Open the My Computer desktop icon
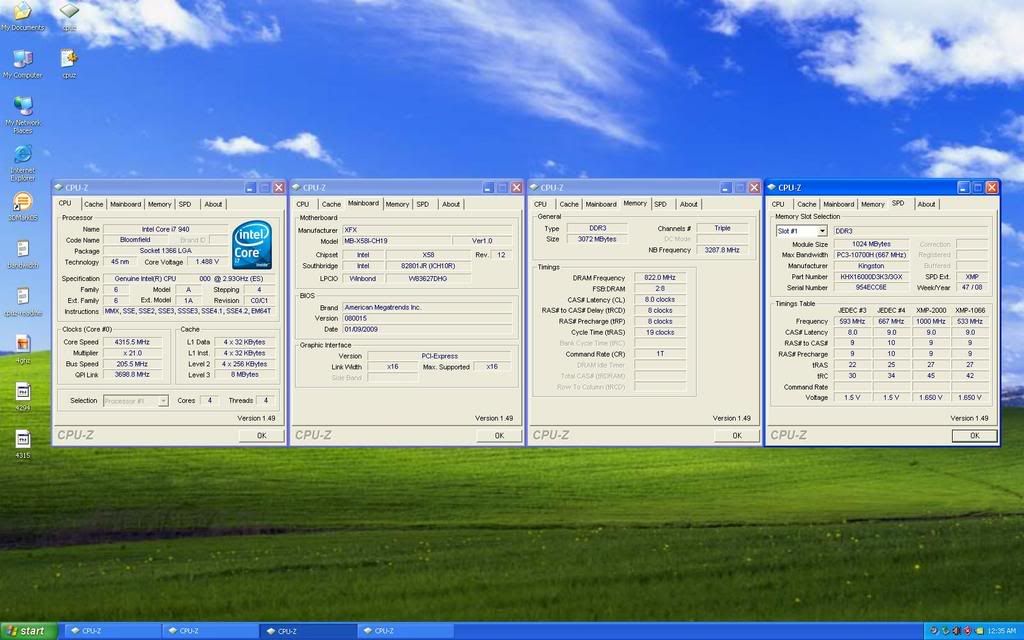The height and width of the screenshot is (640, 1024). pos(23,63)
